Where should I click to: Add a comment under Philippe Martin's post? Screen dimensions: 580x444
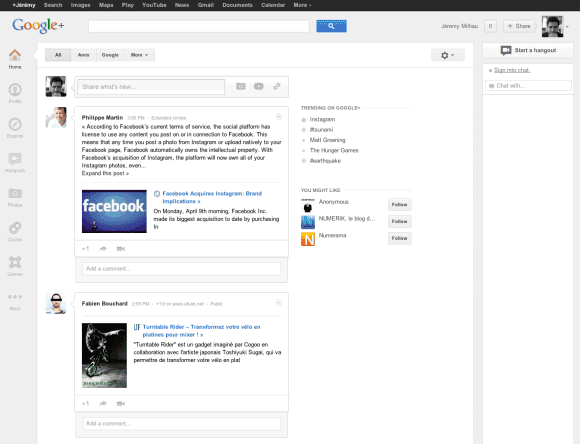pos(182,269)
